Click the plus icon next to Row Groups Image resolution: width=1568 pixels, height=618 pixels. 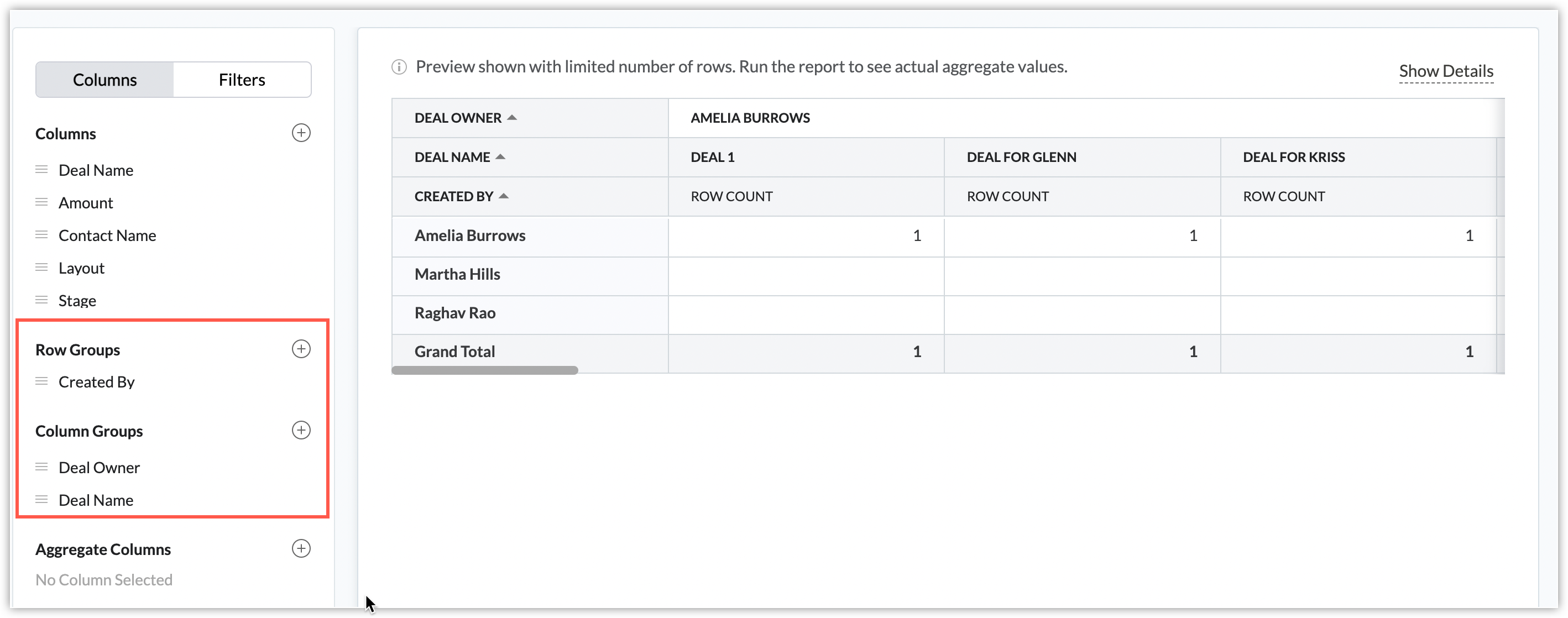pos(301,349)
